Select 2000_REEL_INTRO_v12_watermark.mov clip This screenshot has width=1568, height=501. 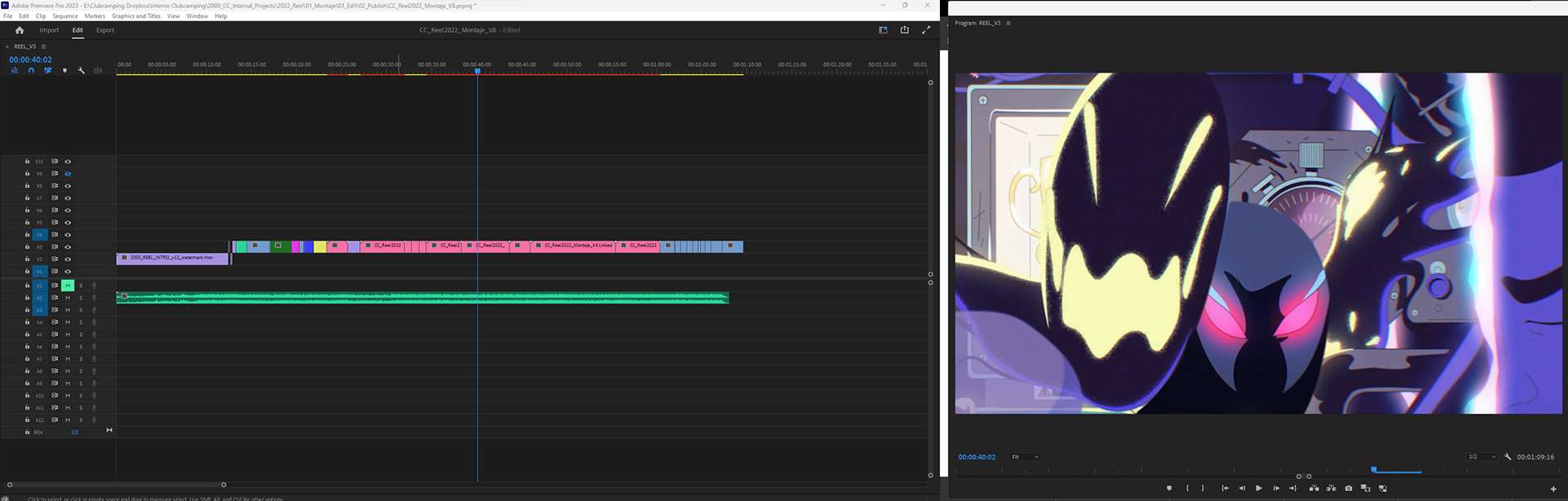click(172, 258)
